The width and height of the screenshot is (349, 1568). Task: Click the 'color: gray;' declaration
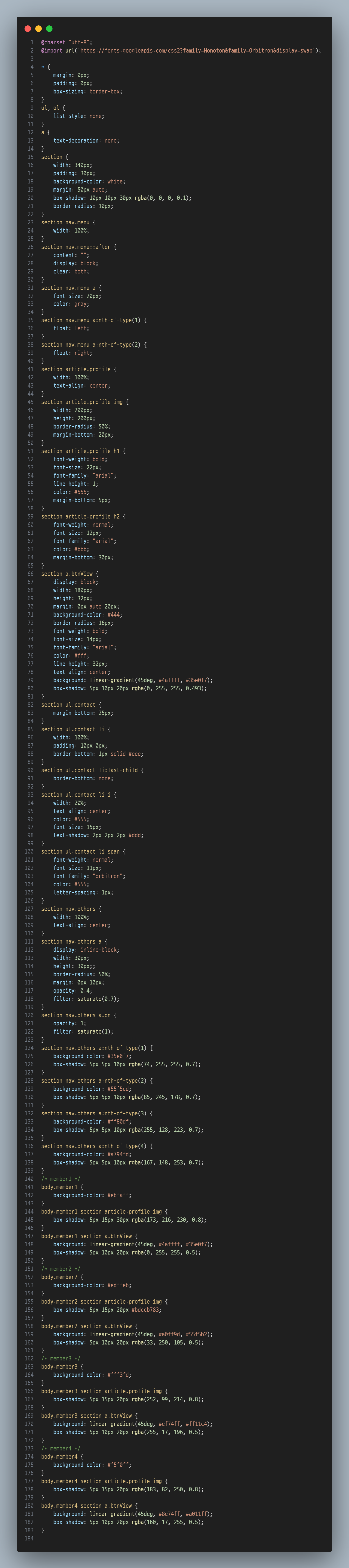[x=71, y=304]
